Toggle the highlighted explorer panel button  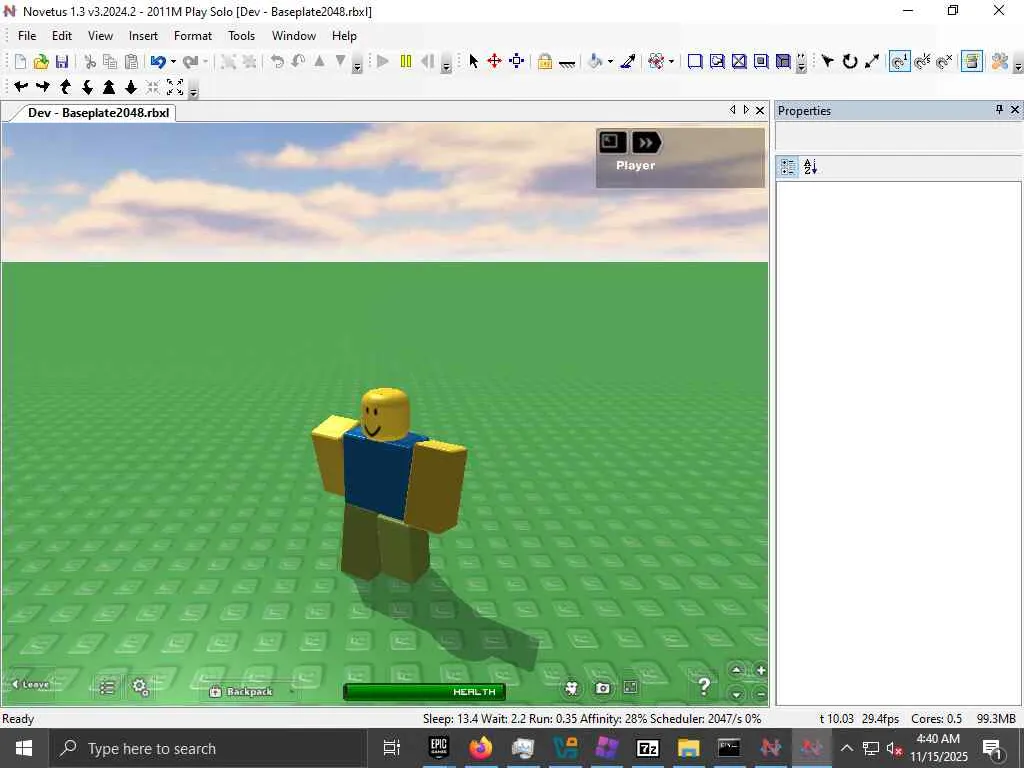tap(972, 61)
